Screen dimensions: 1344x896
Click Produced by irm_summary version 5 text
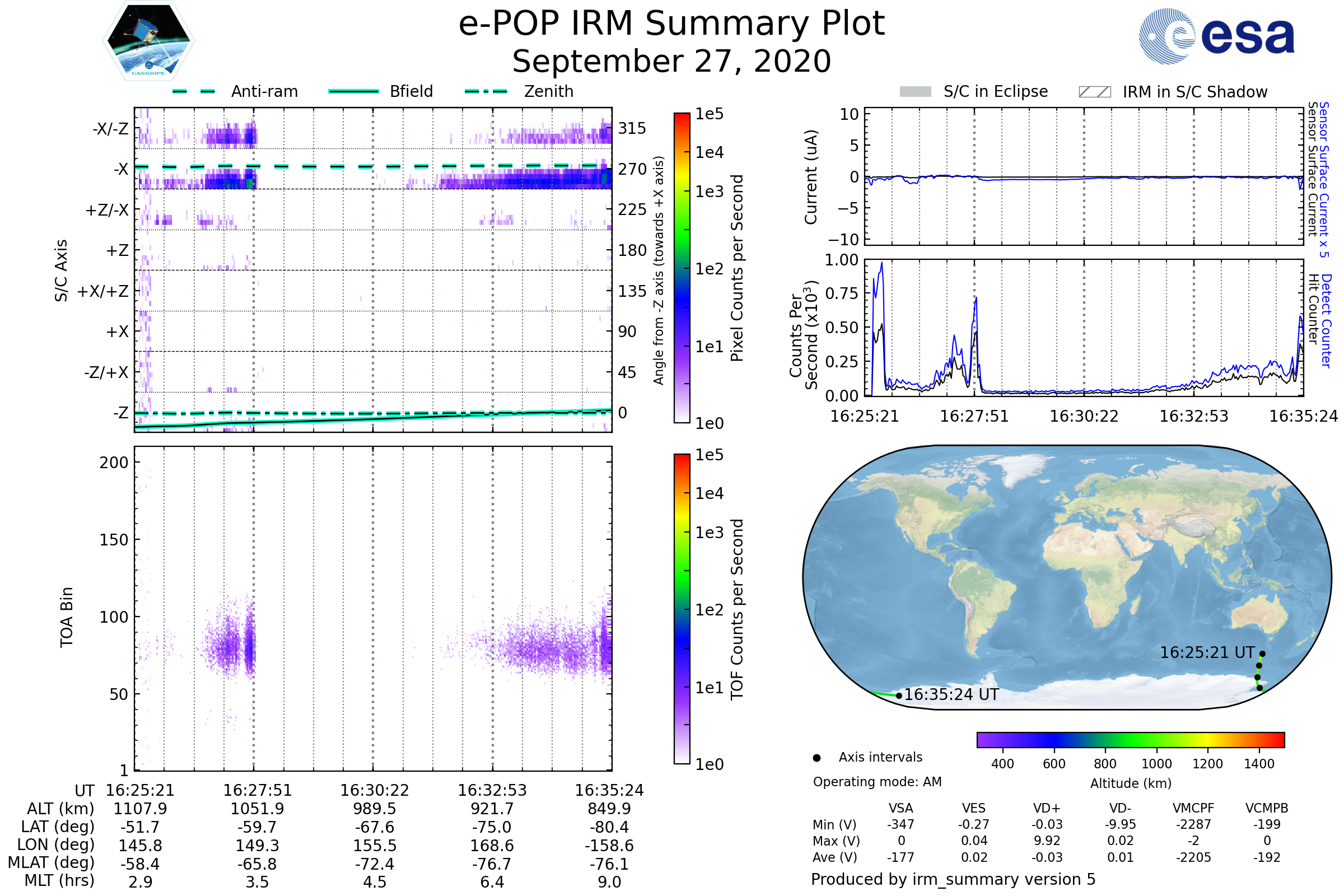point(953,879)
